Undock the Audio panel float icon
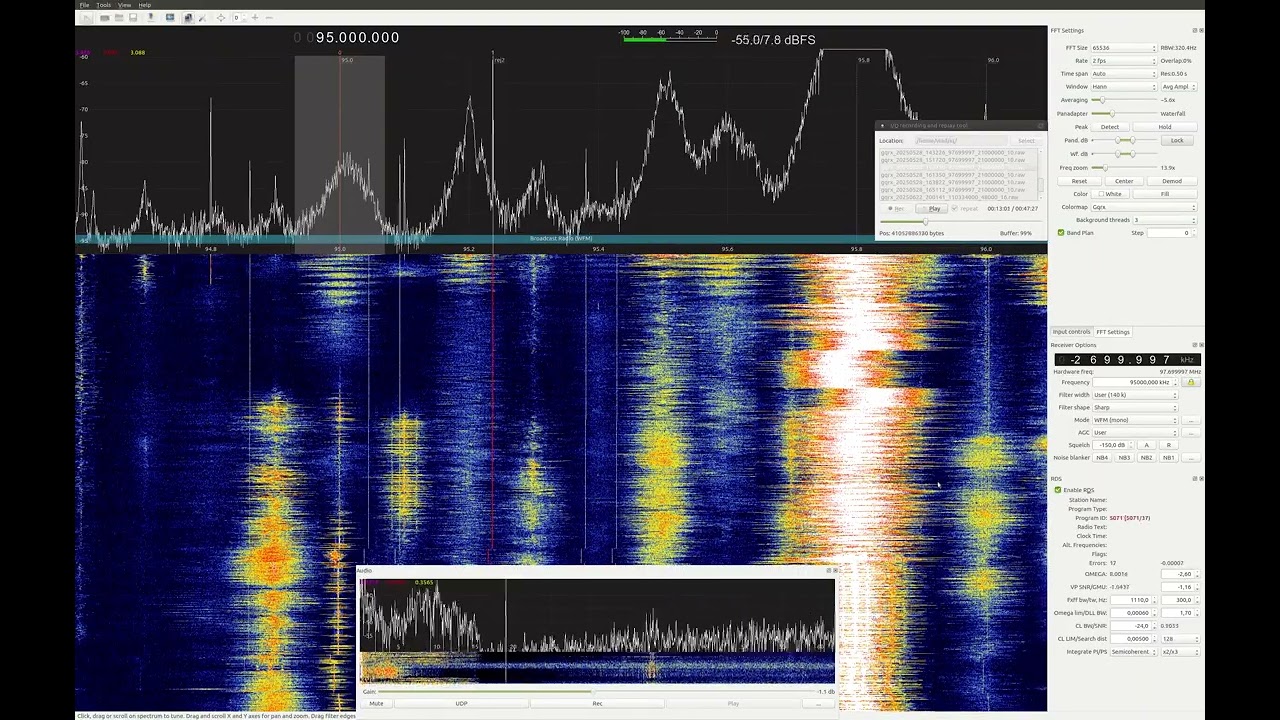 828,571
